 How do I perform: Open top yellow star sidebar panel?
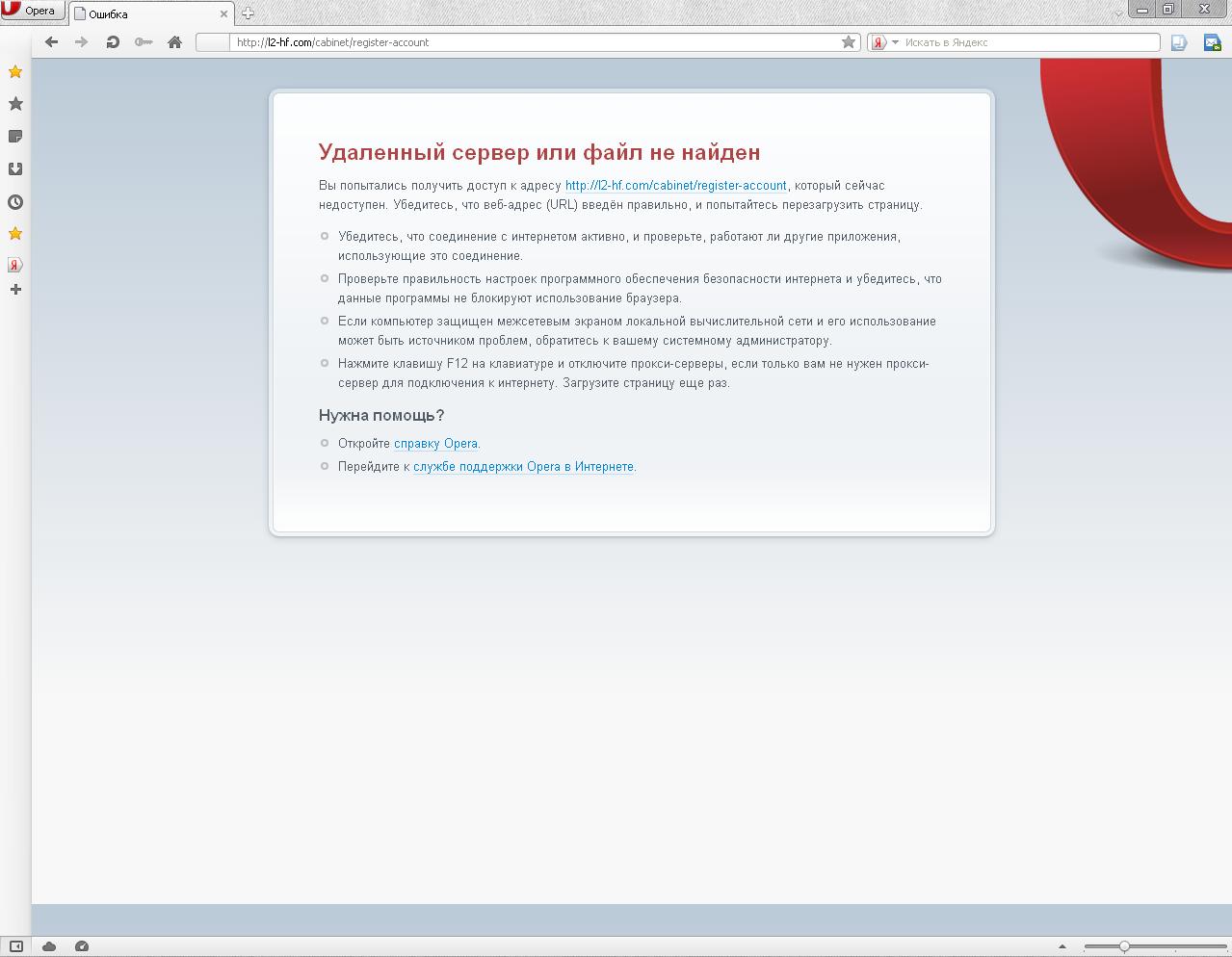click(15, 71)
